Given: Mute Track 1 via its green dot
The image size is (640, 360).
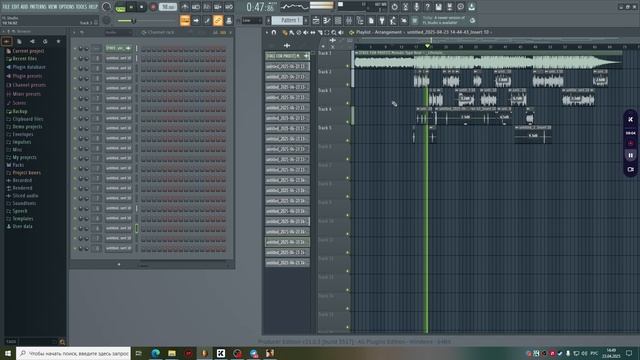Looking at the screenshot, I should coord(348,66).
